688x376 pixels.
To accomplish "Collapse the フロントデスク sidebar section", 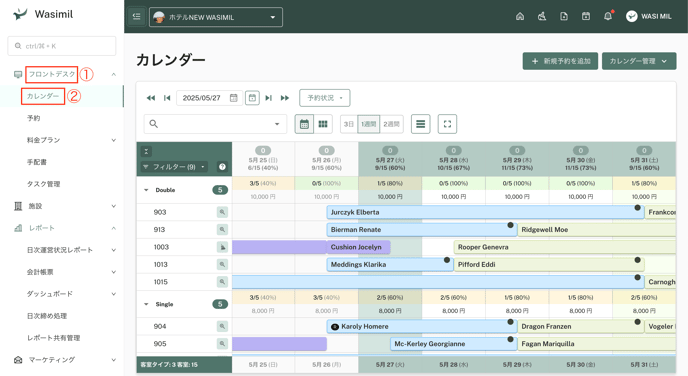I will tap(113, 74).
